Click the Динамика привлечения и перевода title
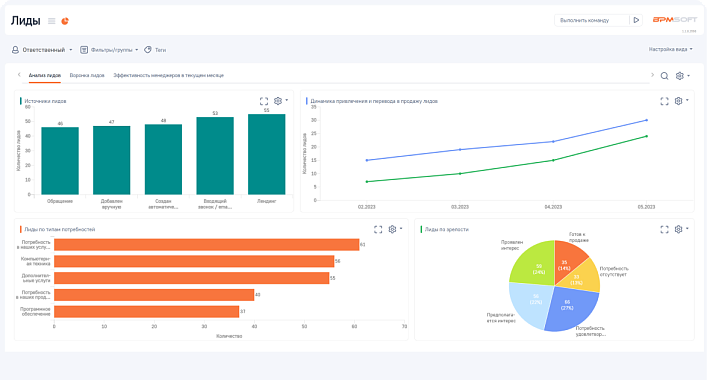The width and height of the screenshot is (707, 380). [374, 101]
